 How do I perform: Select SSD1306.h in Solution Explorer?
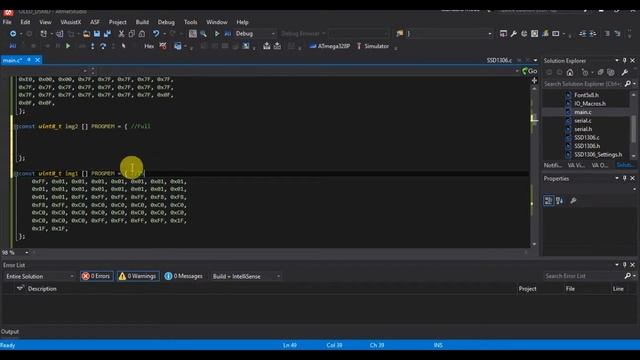click(x=587, y=146)
